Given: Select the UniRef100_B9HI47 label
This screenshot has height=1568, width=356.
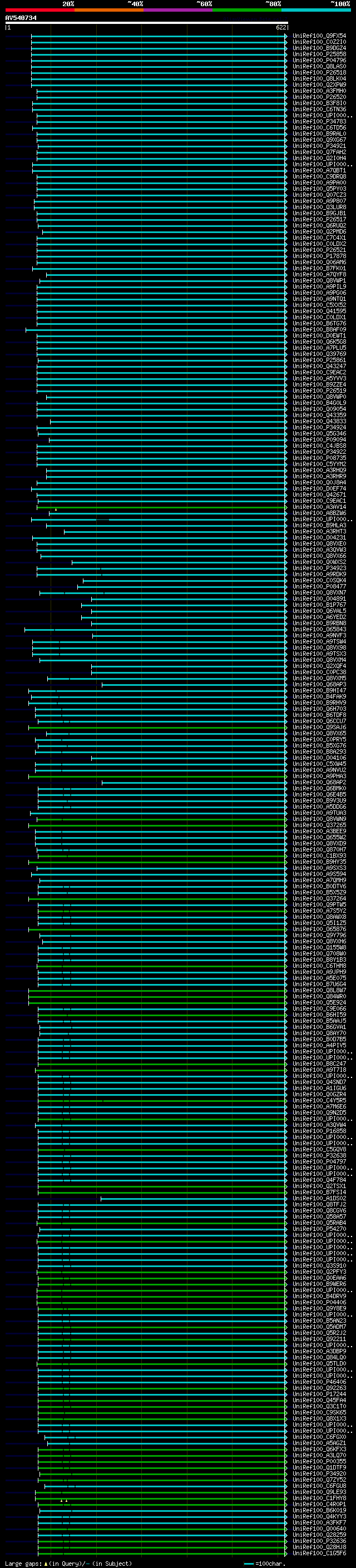Looking at the screenshot, I should 319,690.
